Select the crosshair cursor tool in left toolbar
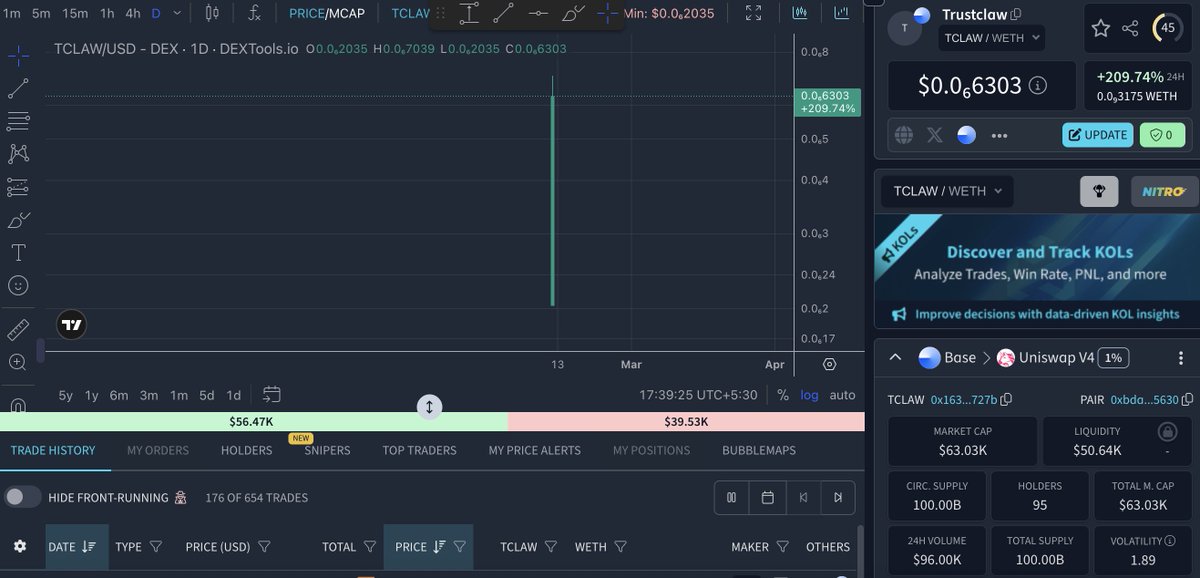 click(x=18, y=55)
